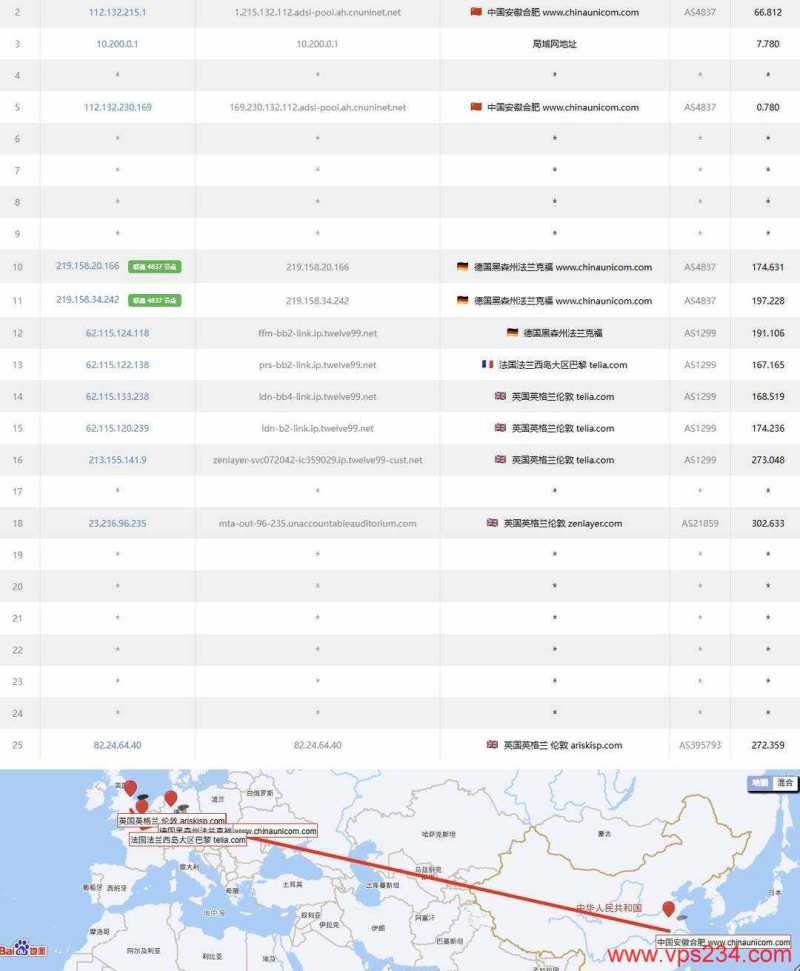Click the 23.236.96.235 address link
This screenshot has width=800, height=971.
117,523
